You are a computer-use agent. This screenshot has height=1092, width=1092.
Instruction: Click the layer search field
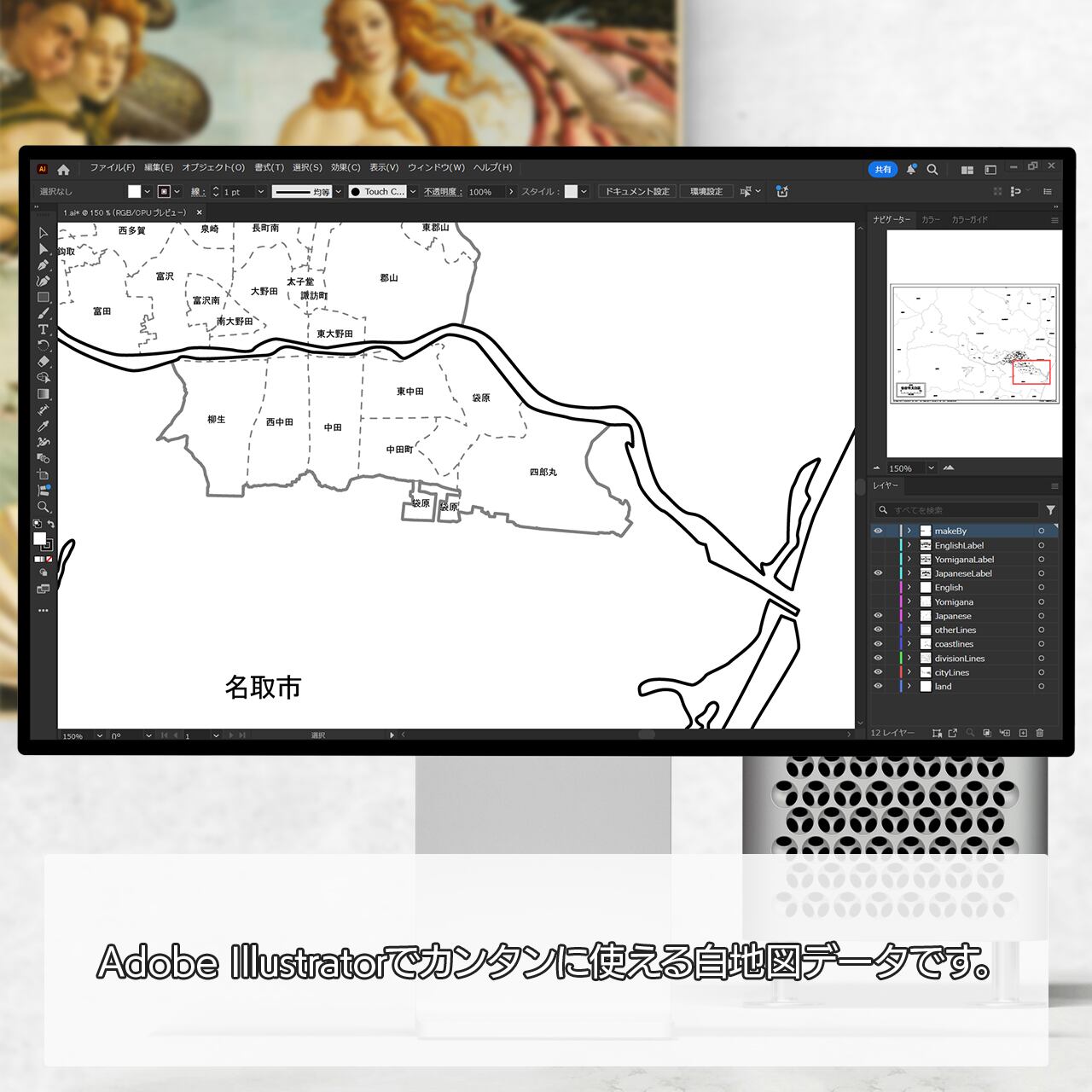[956, 510]
